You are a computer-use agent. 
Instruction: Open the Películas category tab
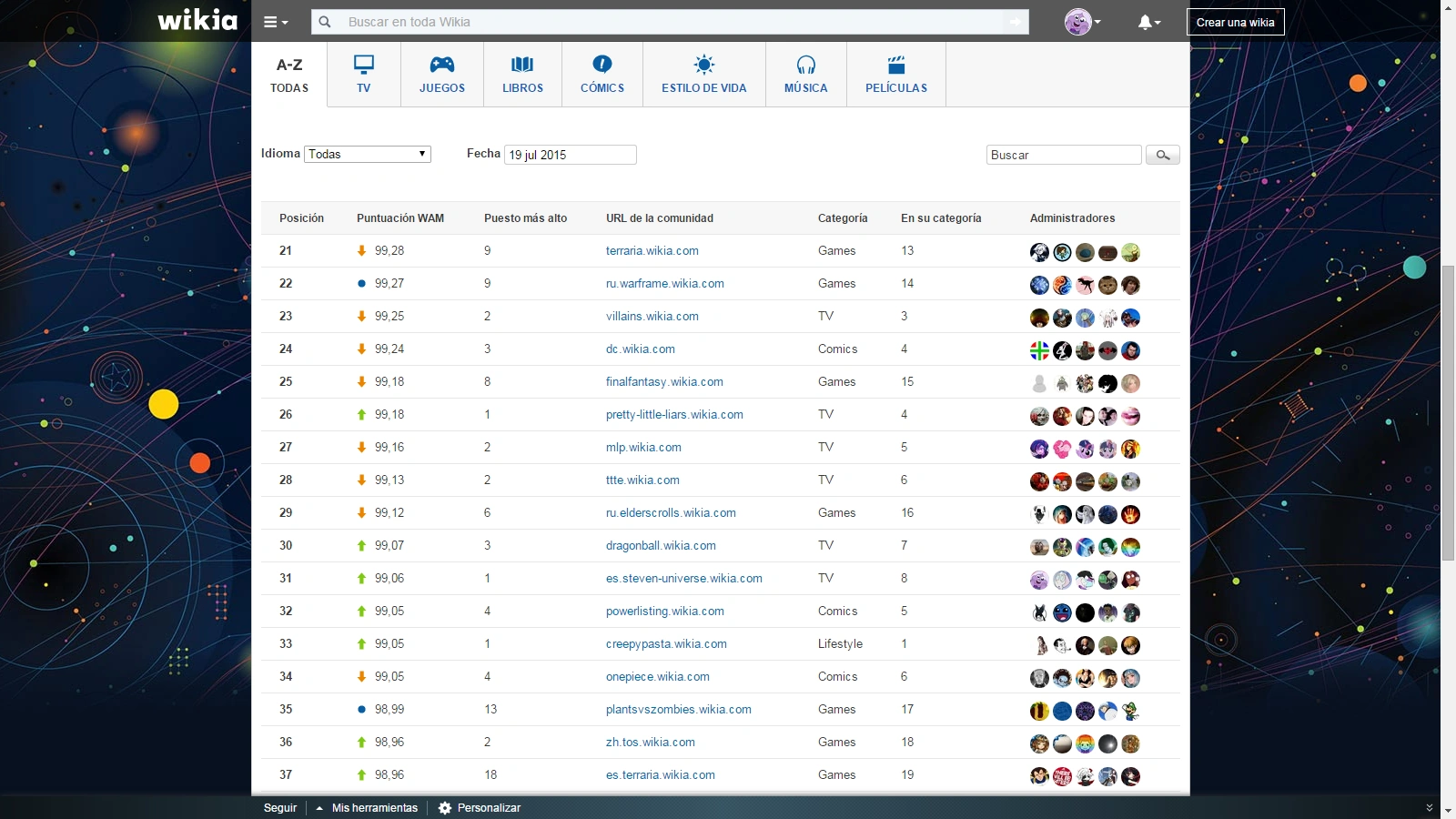[x=896, y=75]
